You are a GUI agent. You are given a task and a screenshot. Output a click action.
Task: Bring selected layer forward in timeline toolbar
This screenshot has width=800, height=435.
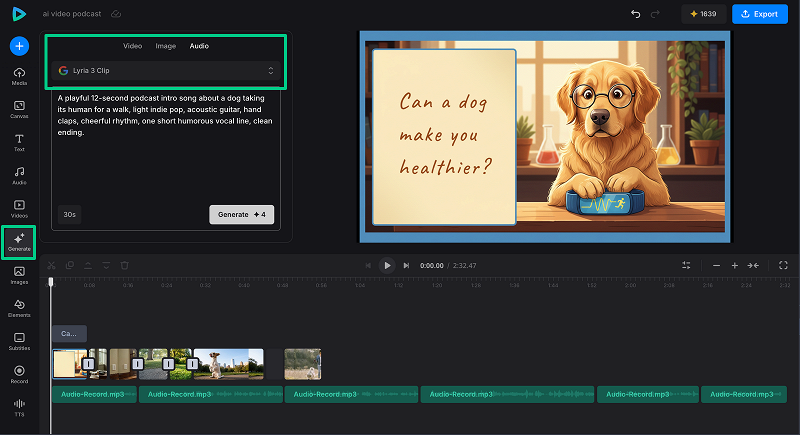[x=88, y=265]
